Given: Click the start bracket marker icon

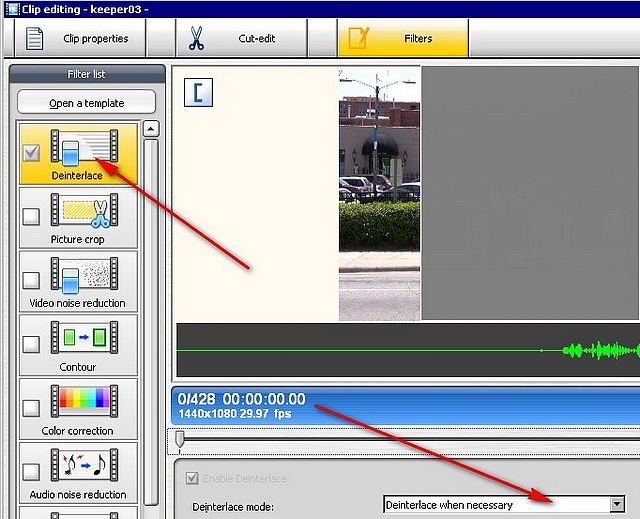Looking at the screenshot, I should click(x=198, y=93).
